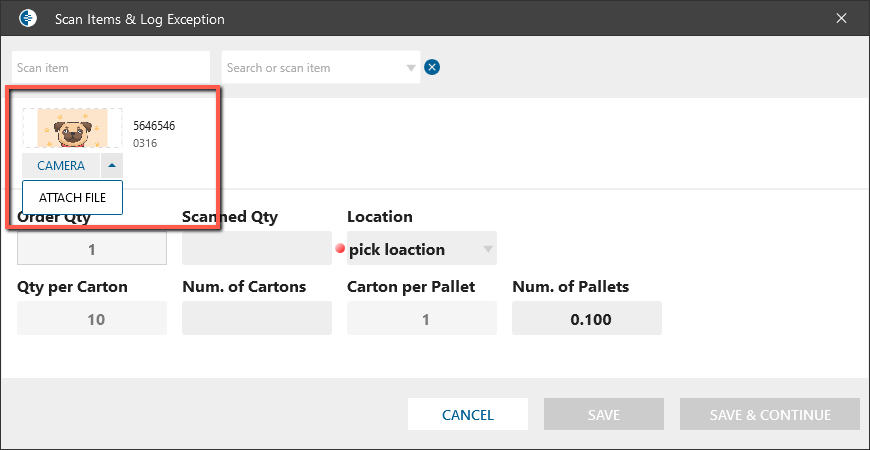Screen dimensions: 870x450
Task: Choose ATTACH FILE from the menu
Action: (72, 198)
